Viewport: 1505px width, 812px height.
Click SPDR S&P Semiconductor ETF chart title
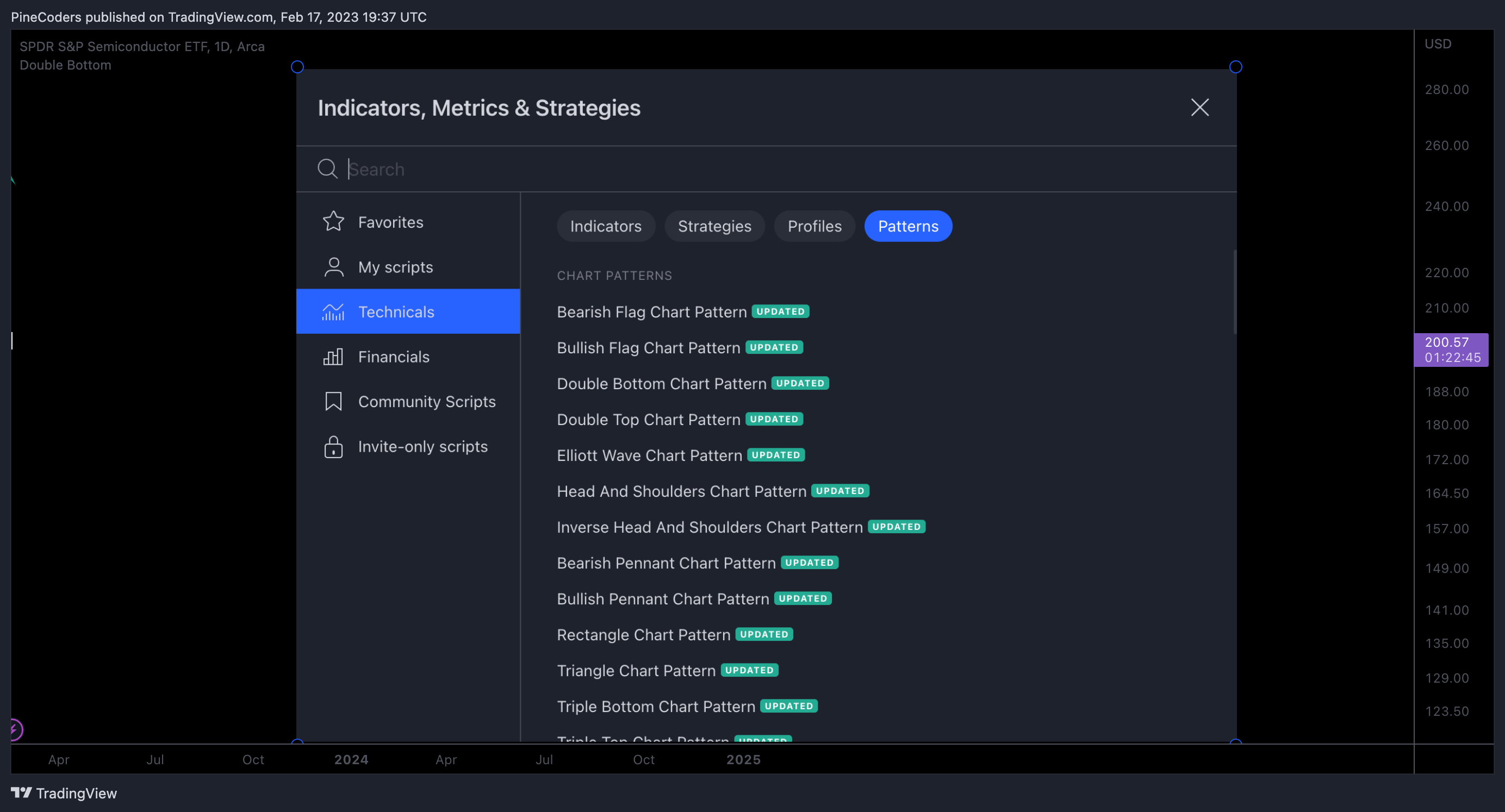click(142, 46)
